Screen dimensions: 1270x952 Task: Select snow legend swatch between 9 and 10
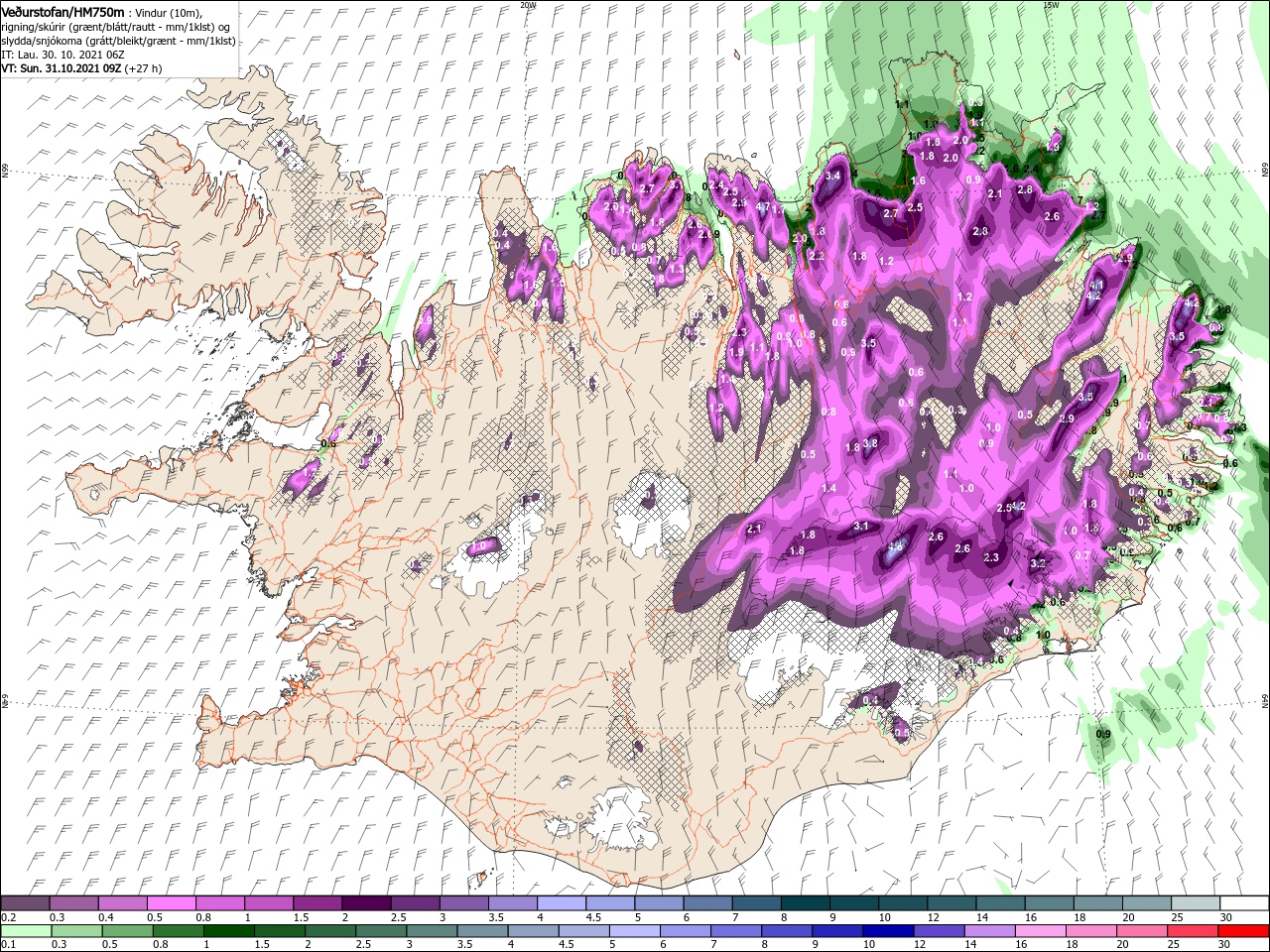[854, 903]
